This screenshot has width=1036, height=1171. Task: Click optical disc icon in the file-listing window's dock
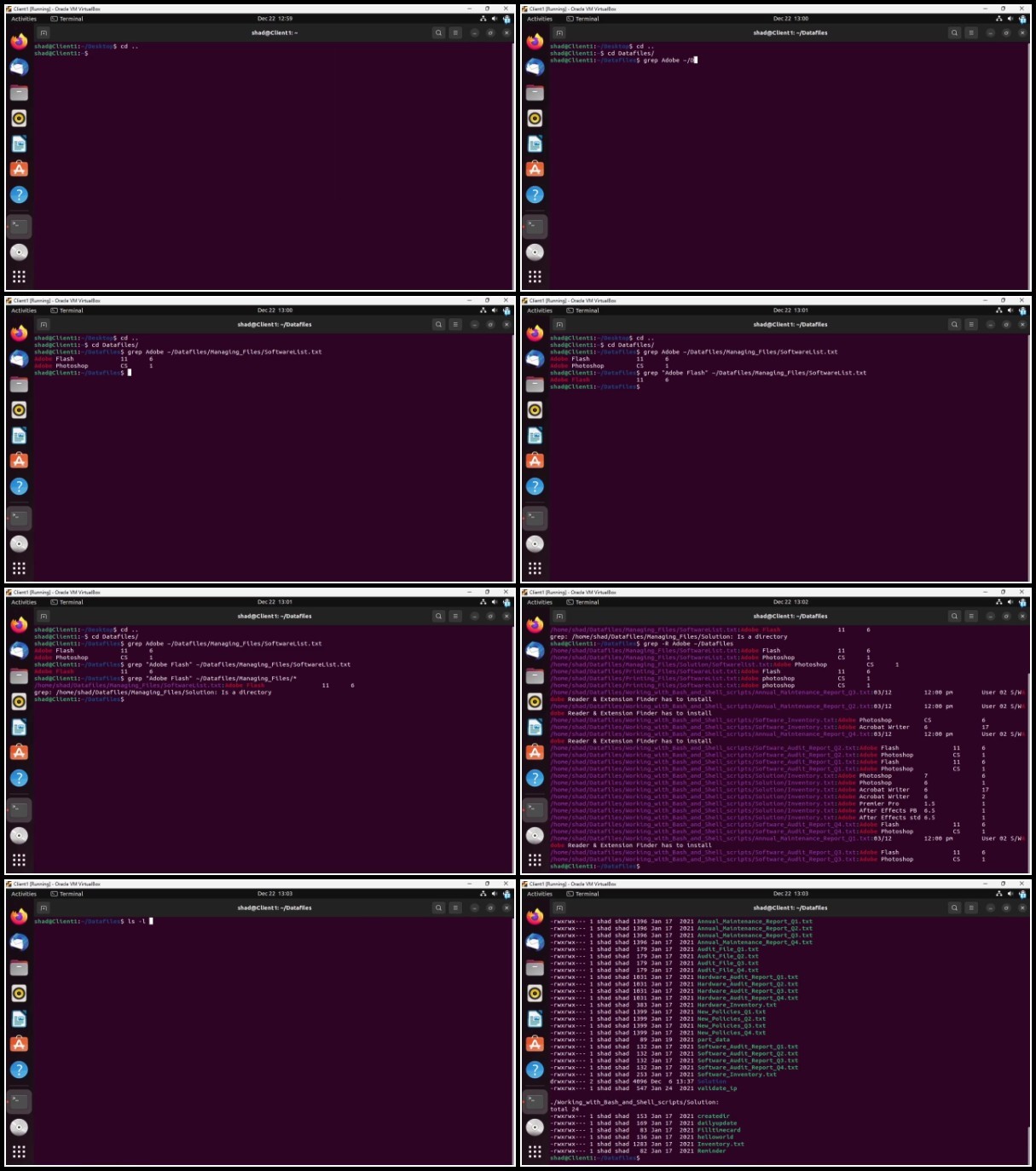point(535,1128)
